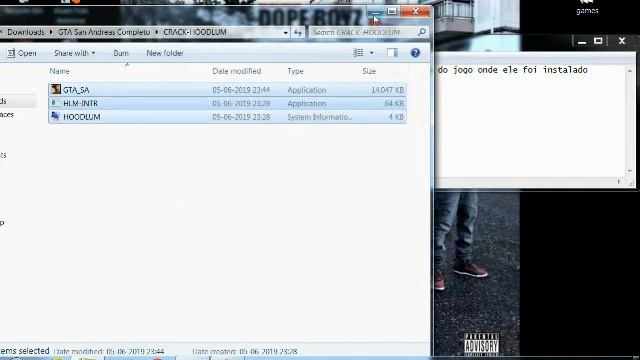This screenshot has height=360, width=640.
Task: Click the 64 KB size cell
Action: click(x=394, y=103)
